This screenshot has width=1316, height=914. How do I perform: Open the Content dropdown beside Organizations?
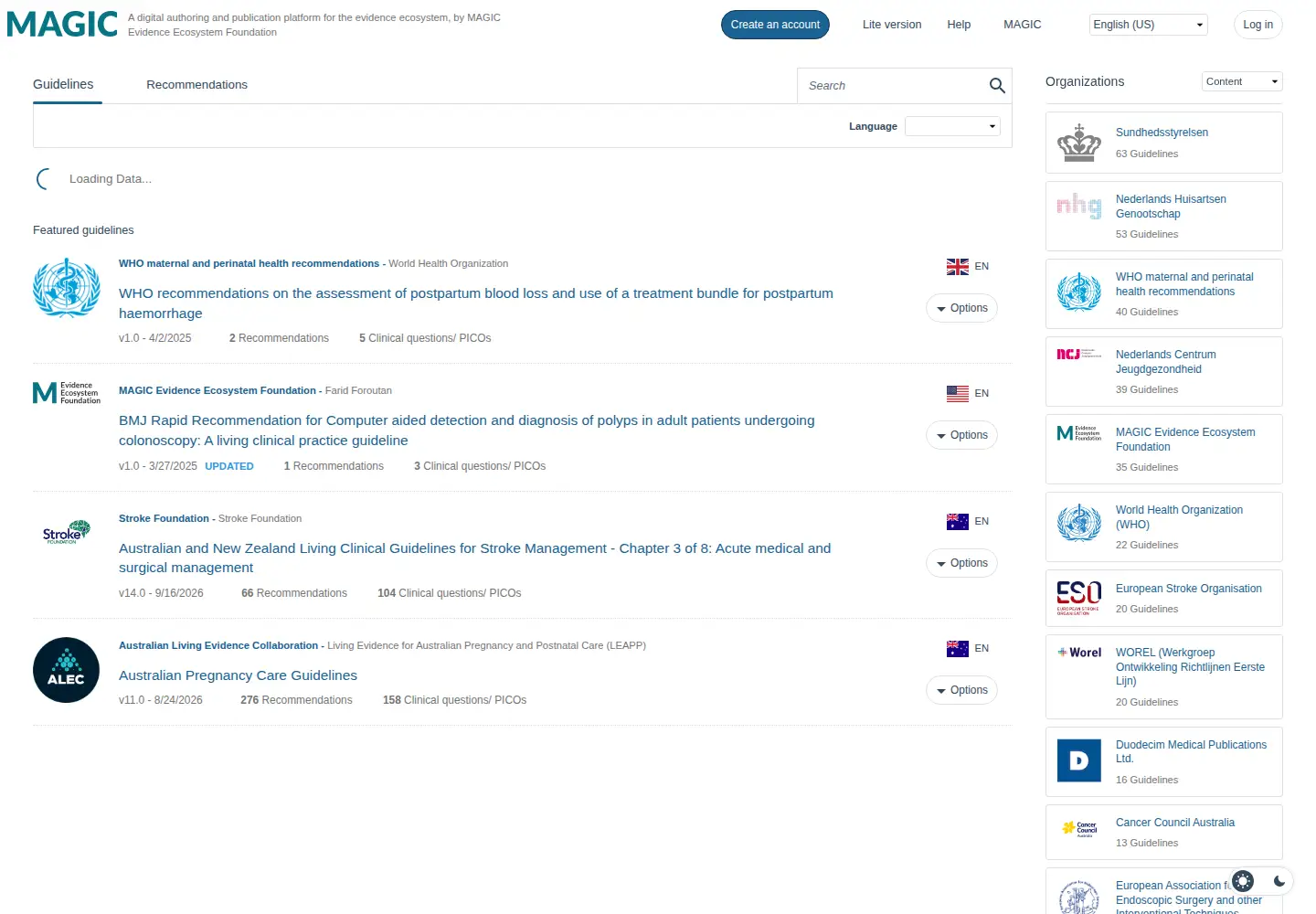[x=1242, y=81]
